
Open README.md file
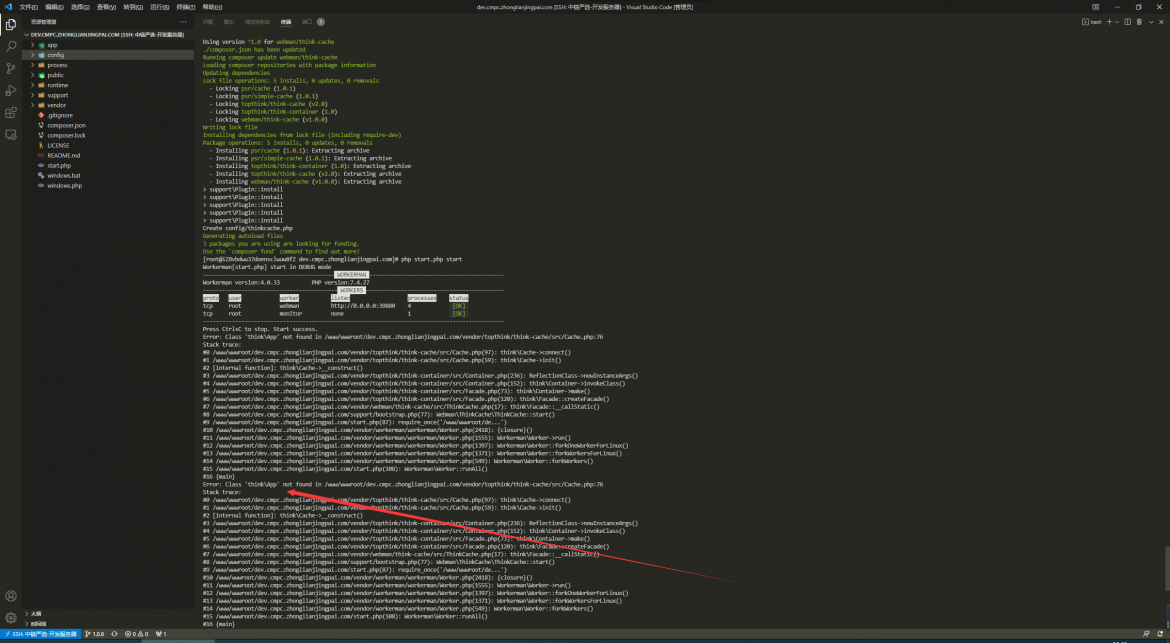click(x=108, y=155)
